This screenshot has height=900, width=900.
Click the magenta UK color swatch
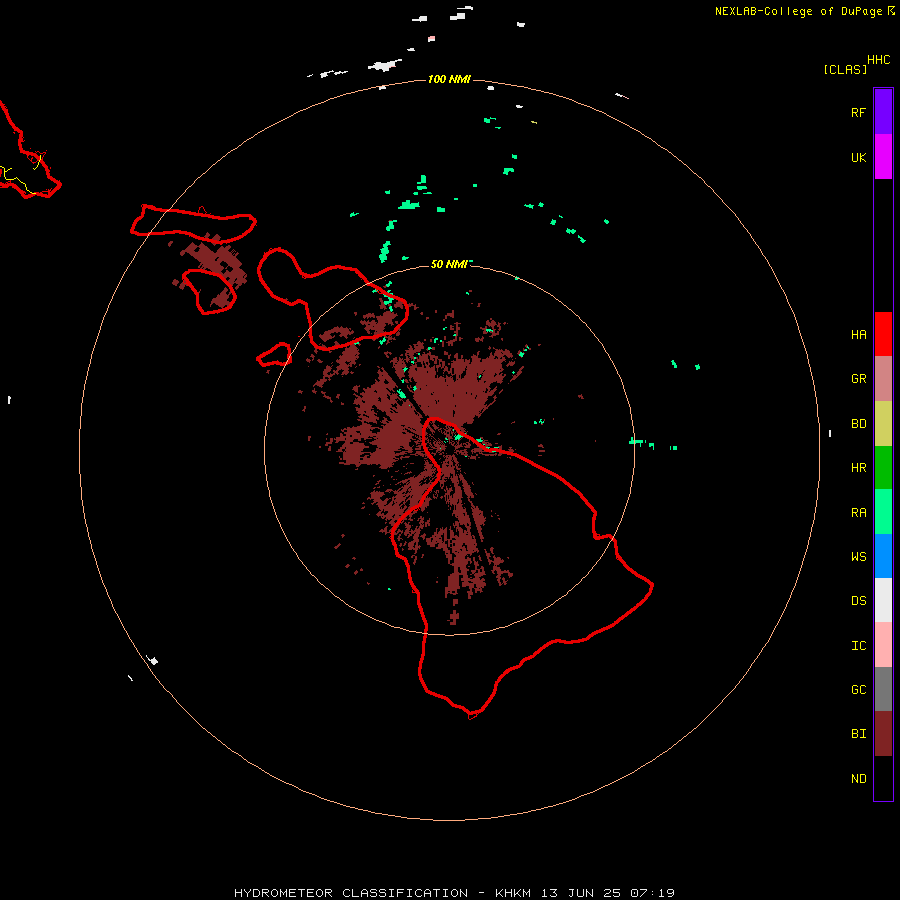[883, 157]
